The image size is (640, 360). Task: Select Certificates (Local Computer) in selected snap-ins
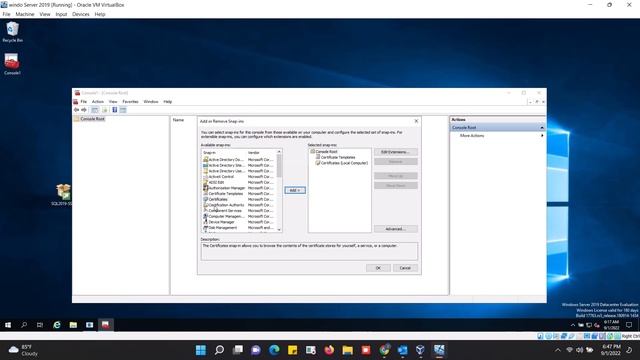[342, 163]
